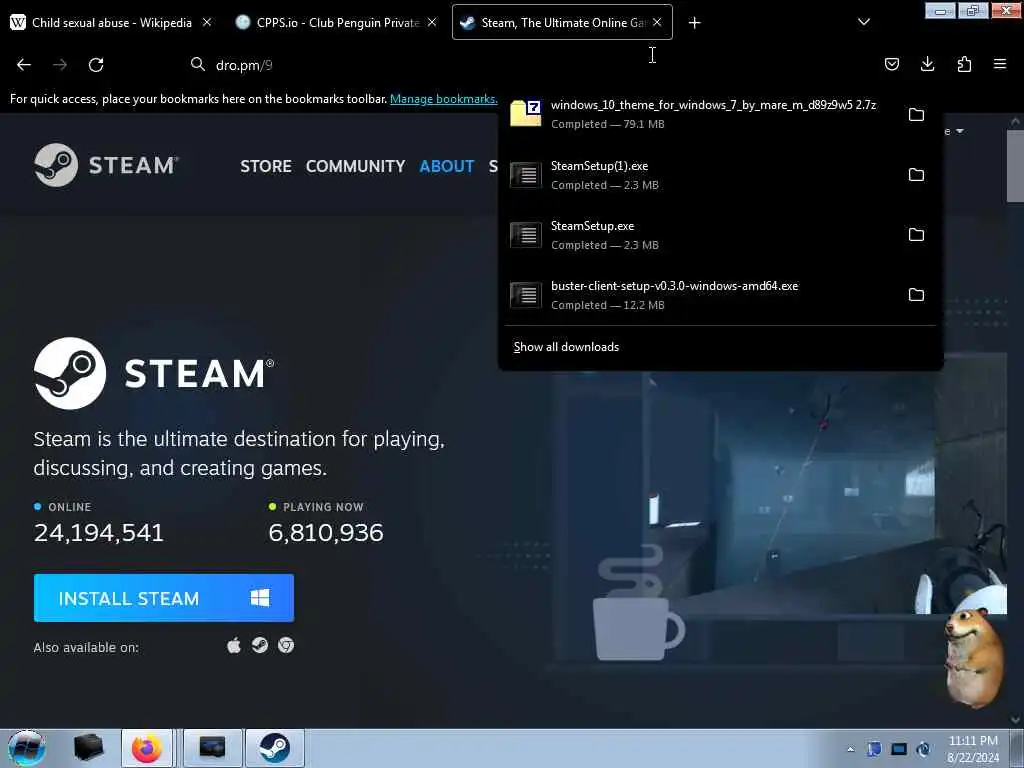The image size is (1024, 768).
Task: Click the Apple macOS availability icon
Action: 234,646
